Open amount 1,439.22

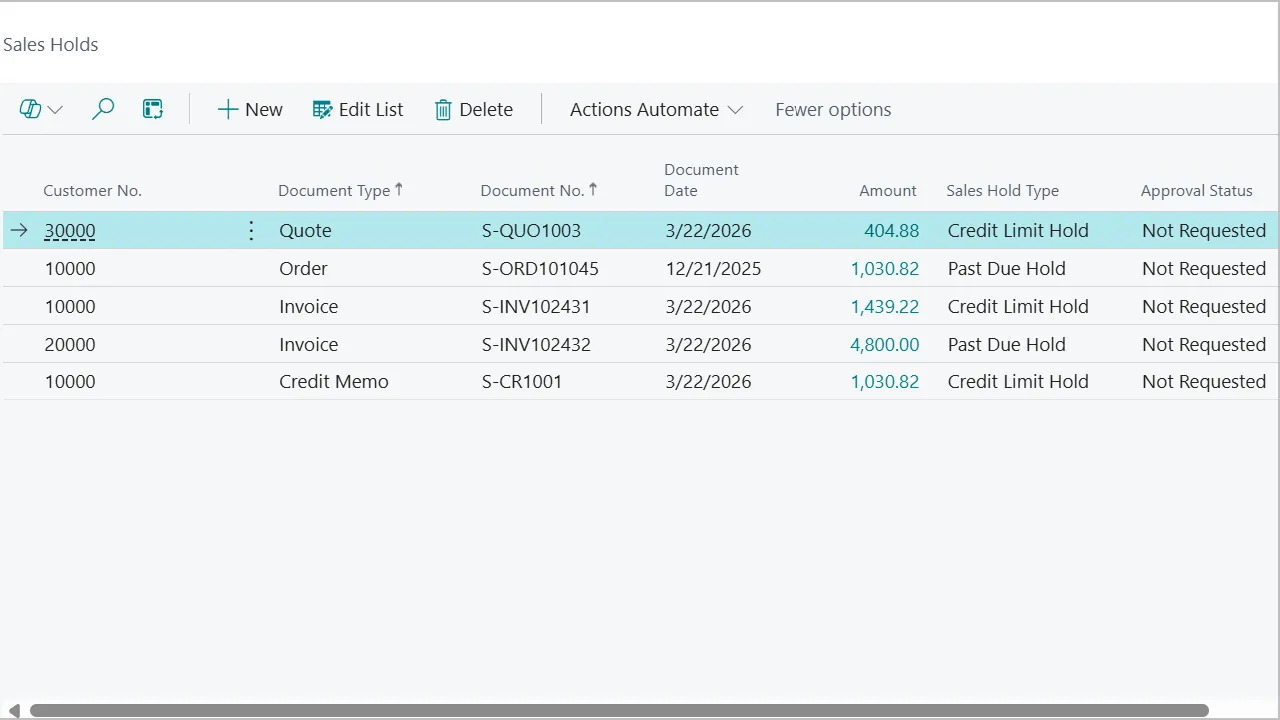coord(885,307)
